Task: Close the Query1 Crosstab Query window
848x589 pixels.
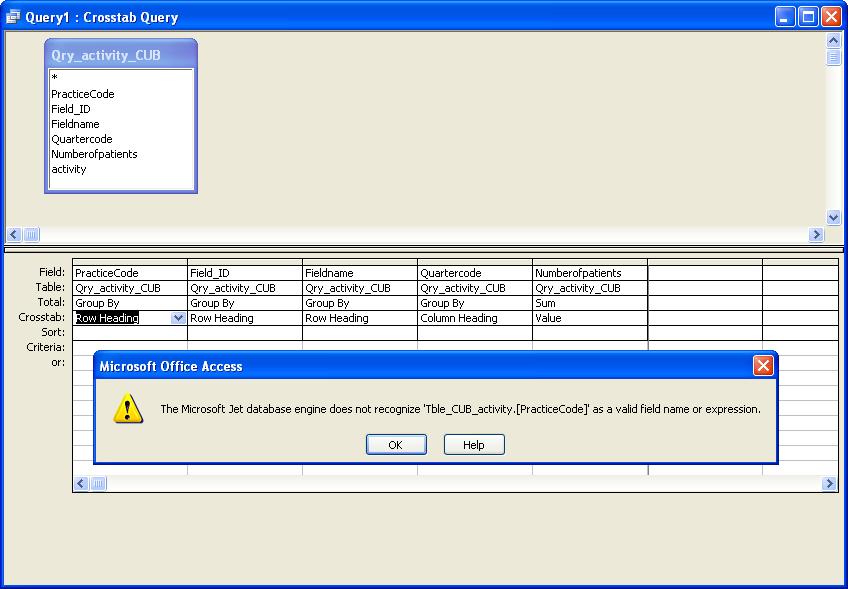Action: (x=831, y=17)
